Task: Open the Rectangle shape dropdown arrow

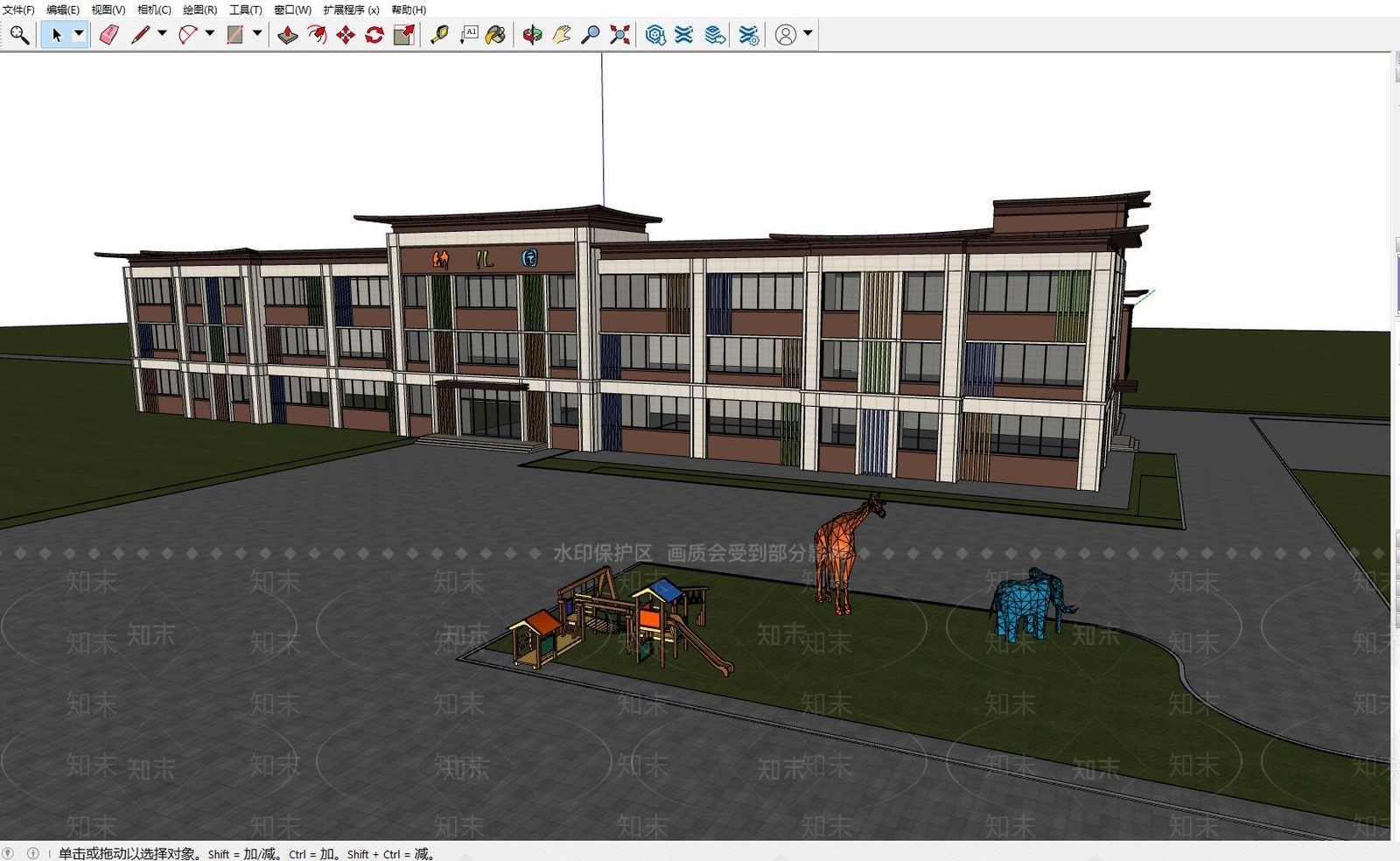Action: click(x=257, y=34)
